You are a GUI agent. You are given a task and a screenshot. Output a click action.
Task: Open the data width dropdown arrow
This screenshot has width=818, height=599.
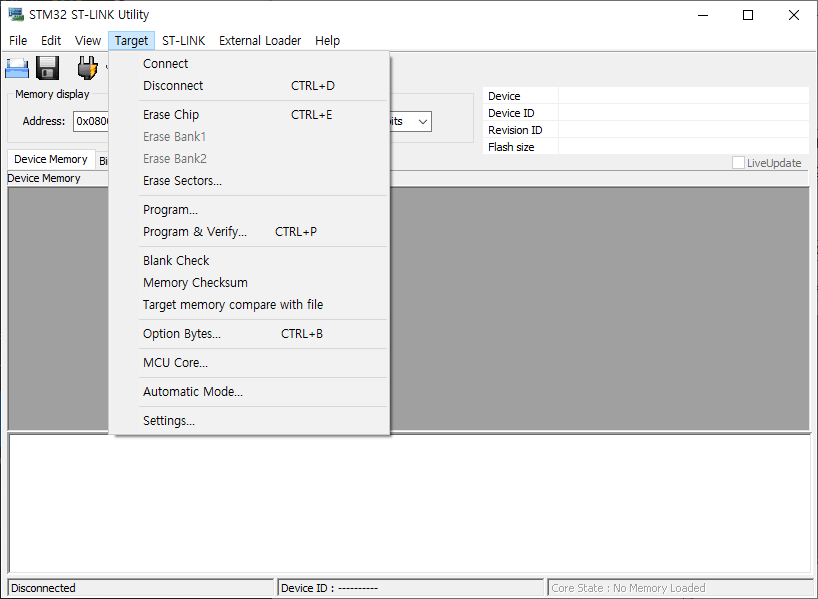pyautogui.click(x=423, y=122)
